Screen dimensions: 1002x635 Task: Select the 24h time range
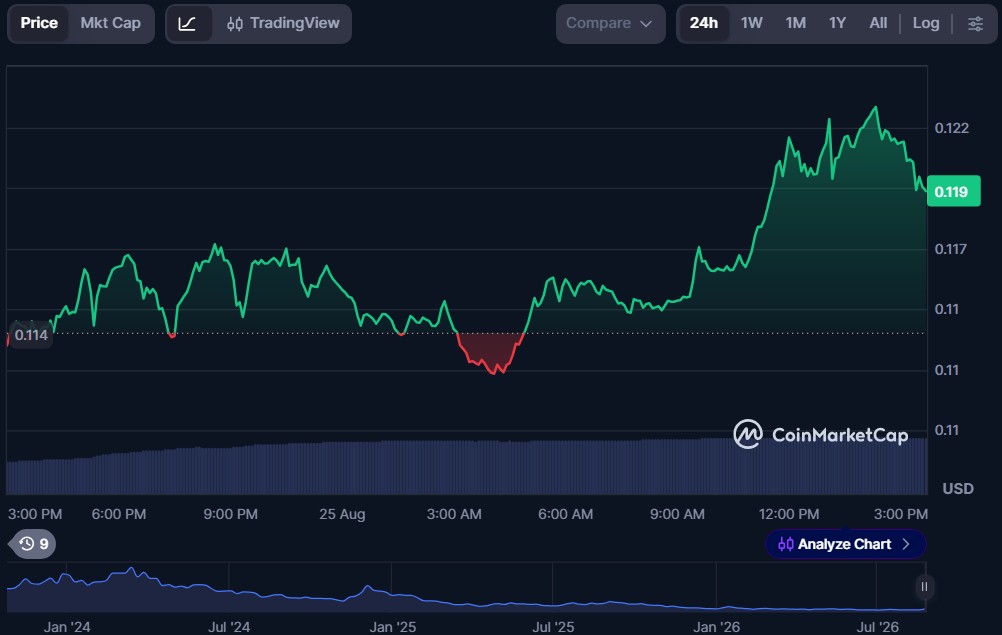(x=704, y=23)
